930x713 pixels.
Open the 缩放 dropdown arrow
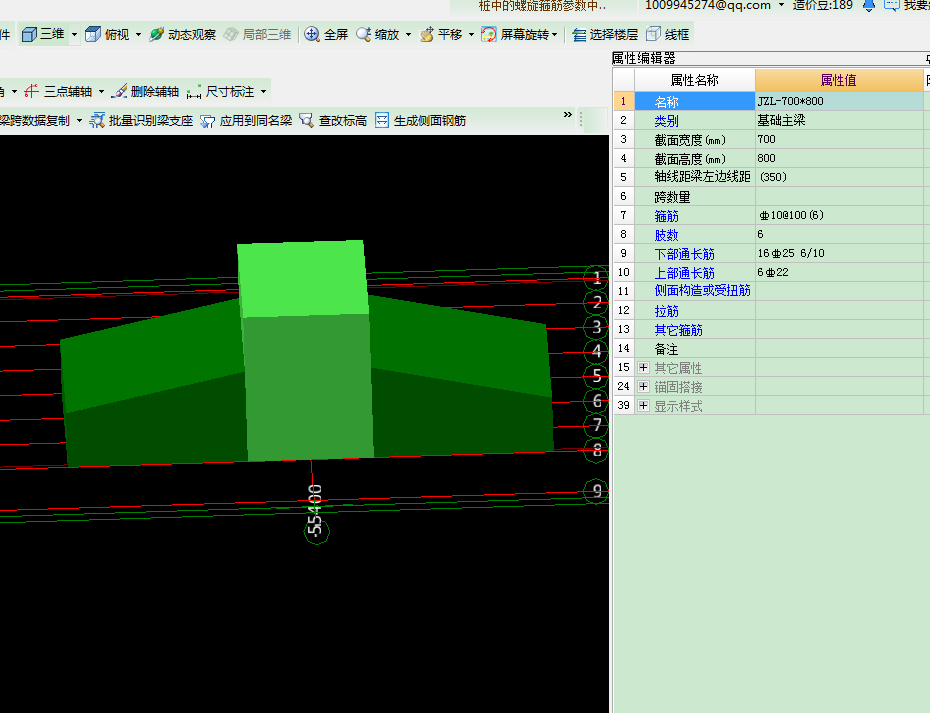point(408,34)
